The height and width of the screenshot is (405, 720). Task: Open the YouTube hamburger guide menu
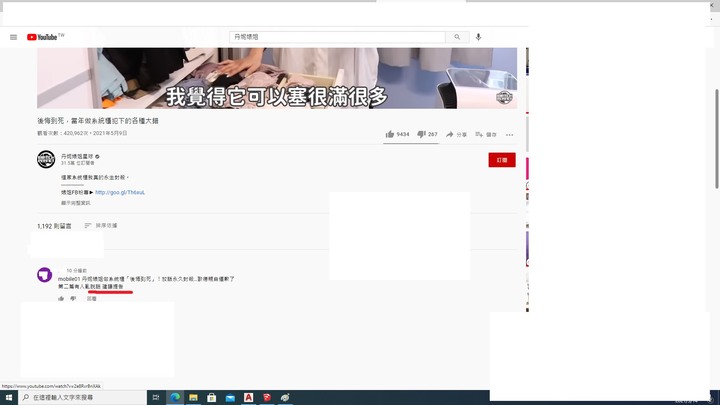[x=13, y=37]
